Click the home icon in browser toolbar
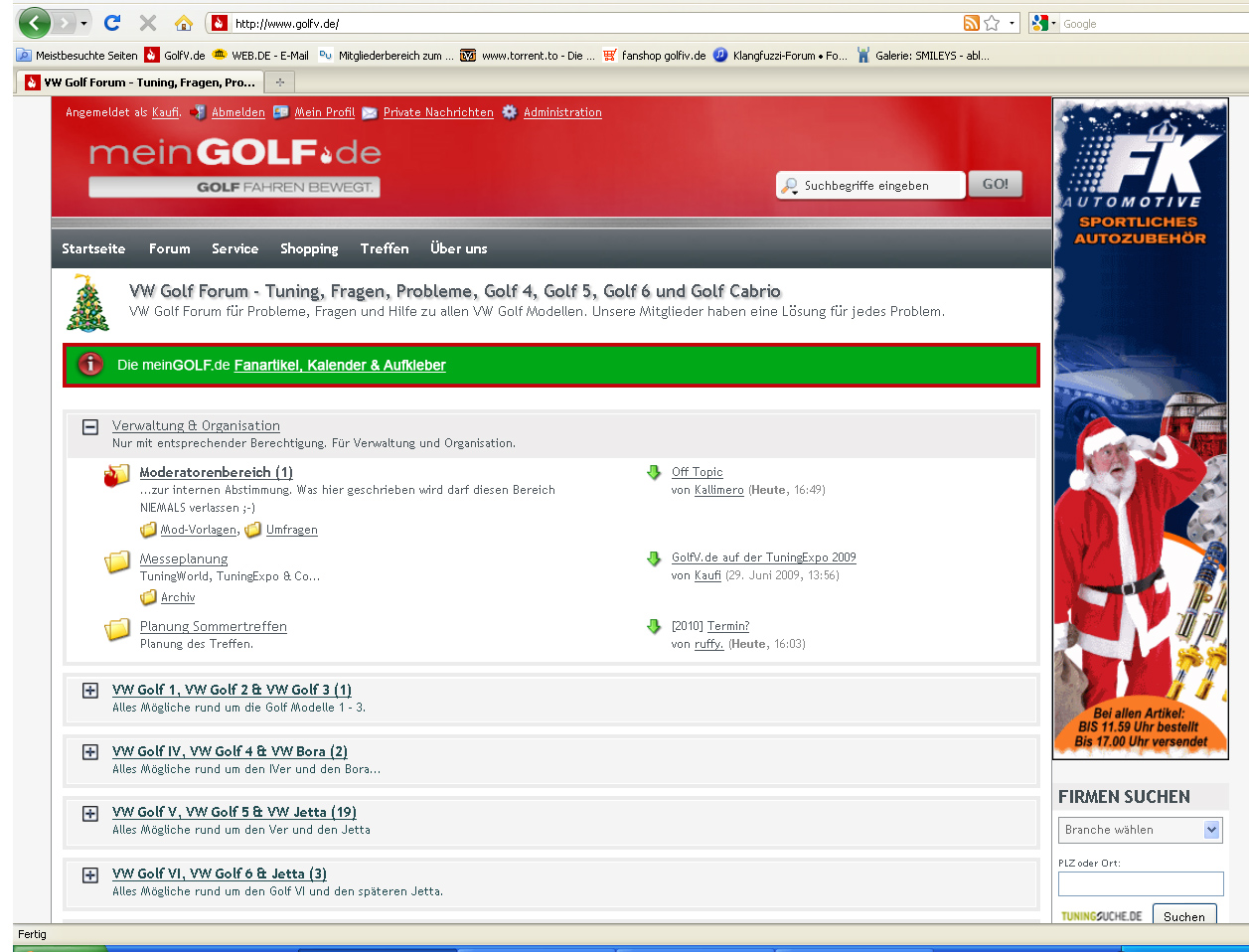The image size is (1249, 952). 183,23
